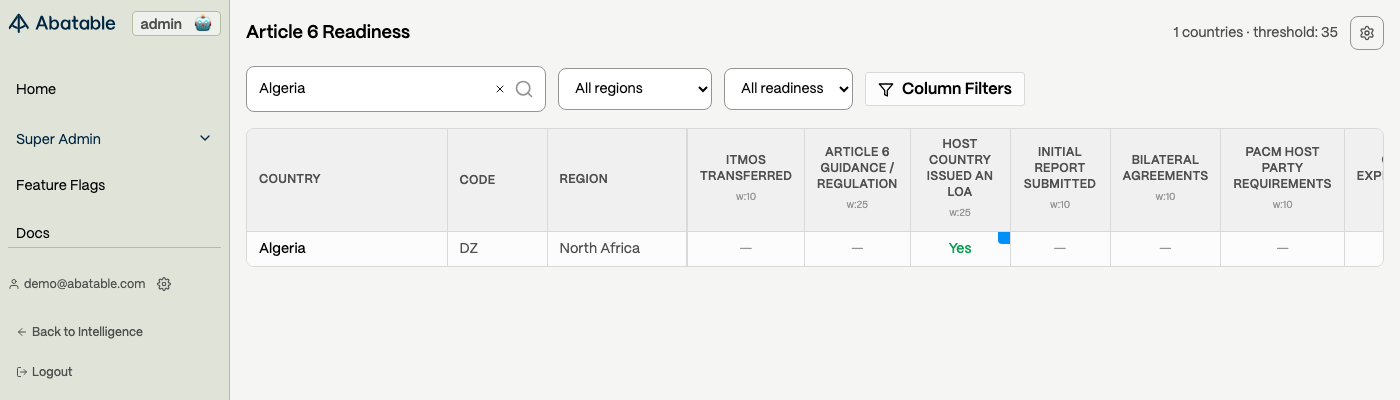This screenshot has width=1400, height=400.
Task: Click the funnel icon in Column Filters
Action: 885,89
